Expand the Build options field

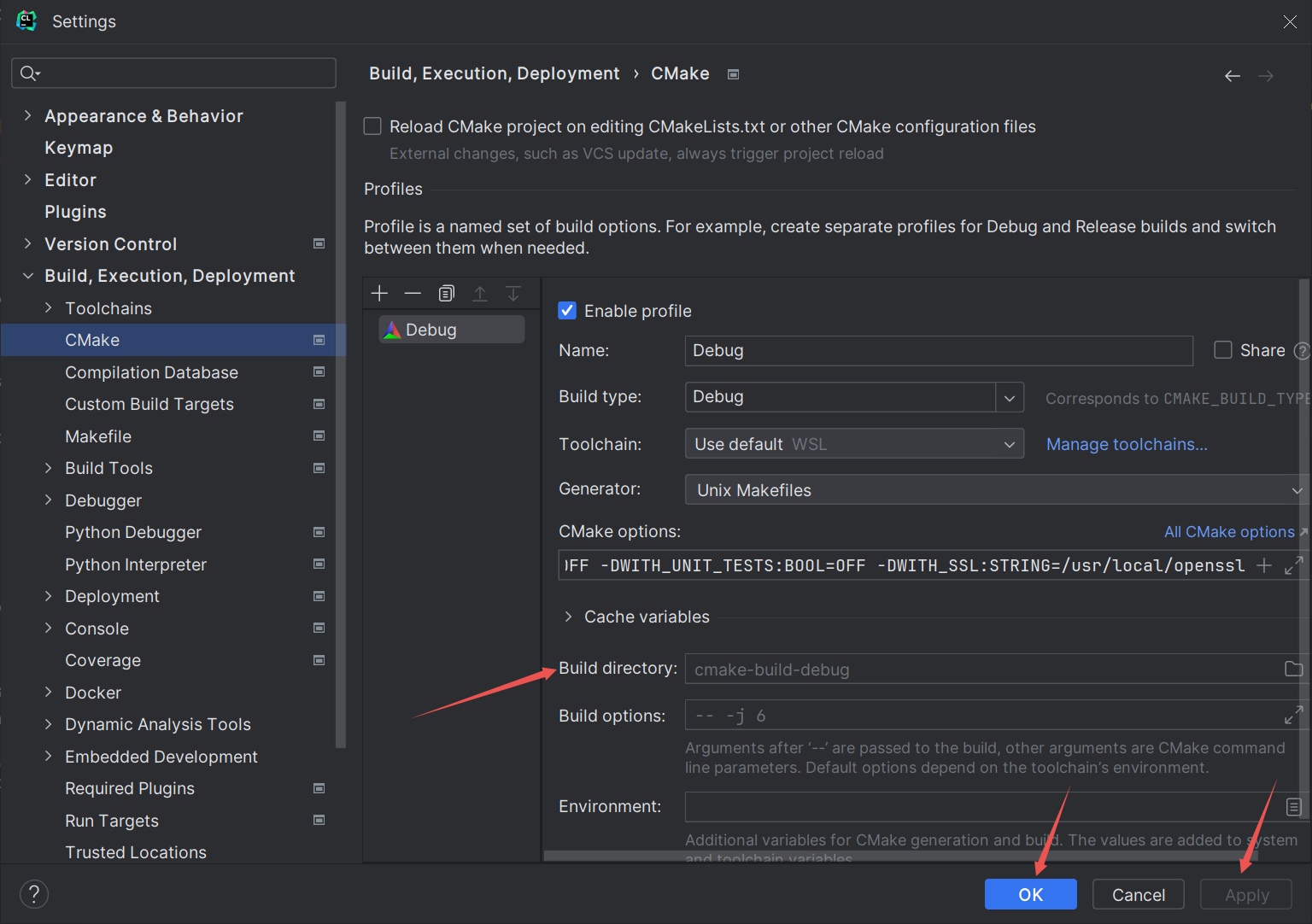(1293, 715)
